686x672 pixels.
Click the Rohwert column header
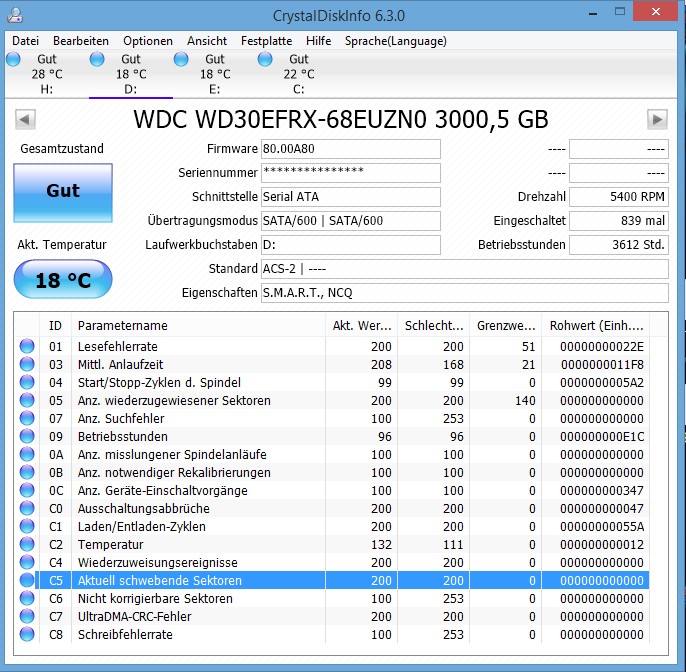point(596,326)
